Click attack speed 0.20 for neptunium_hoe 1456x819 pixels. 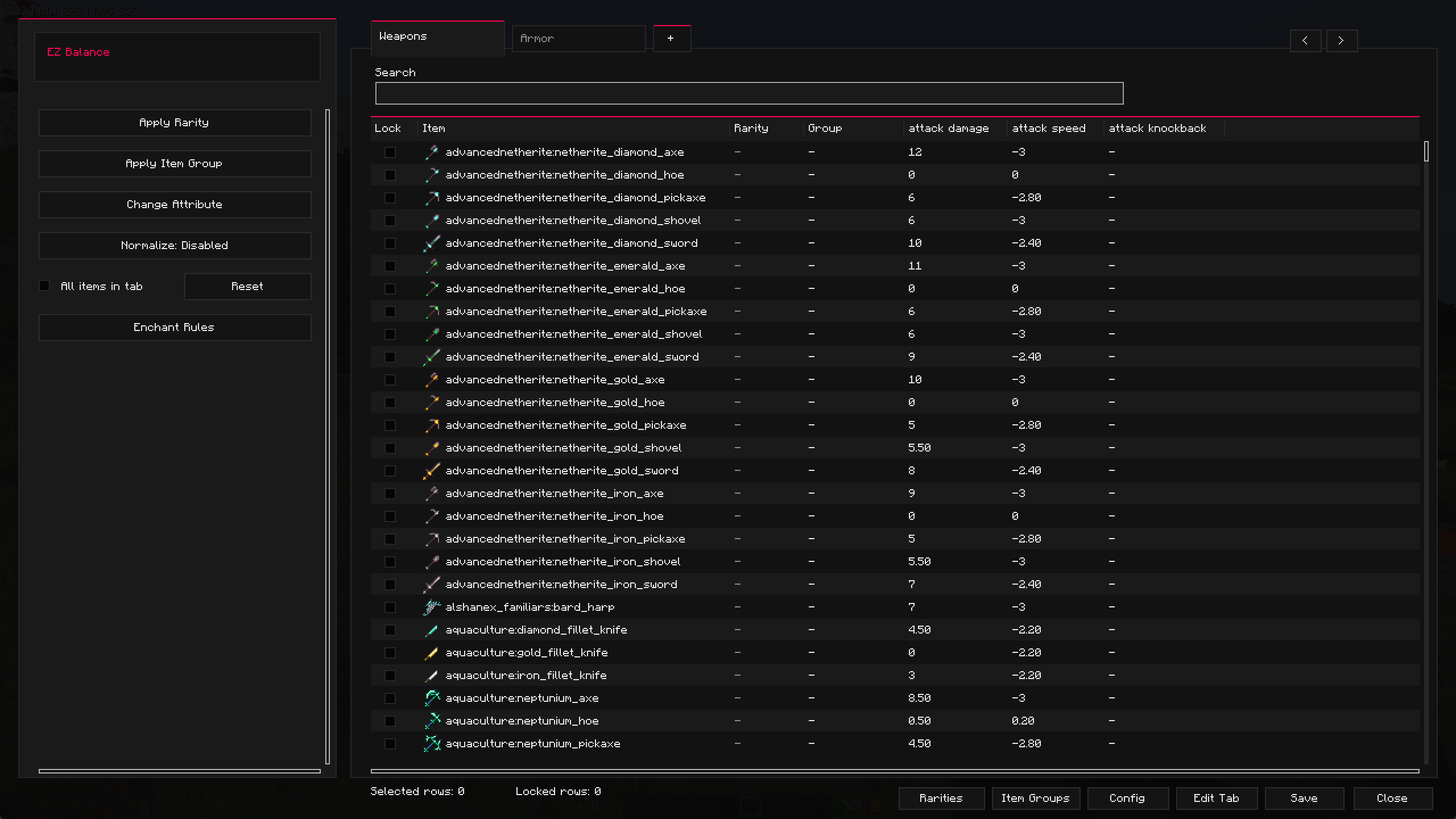coord(1023,721)
